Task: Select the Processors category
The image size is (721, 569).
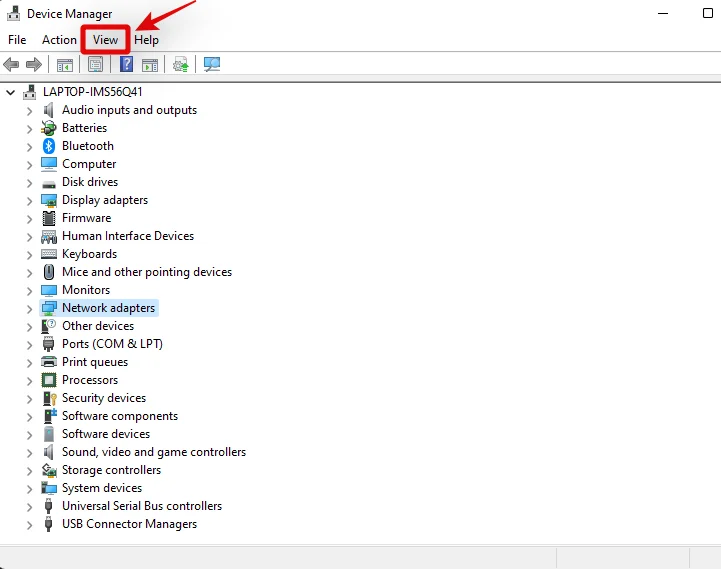Action: click(90, 380)
